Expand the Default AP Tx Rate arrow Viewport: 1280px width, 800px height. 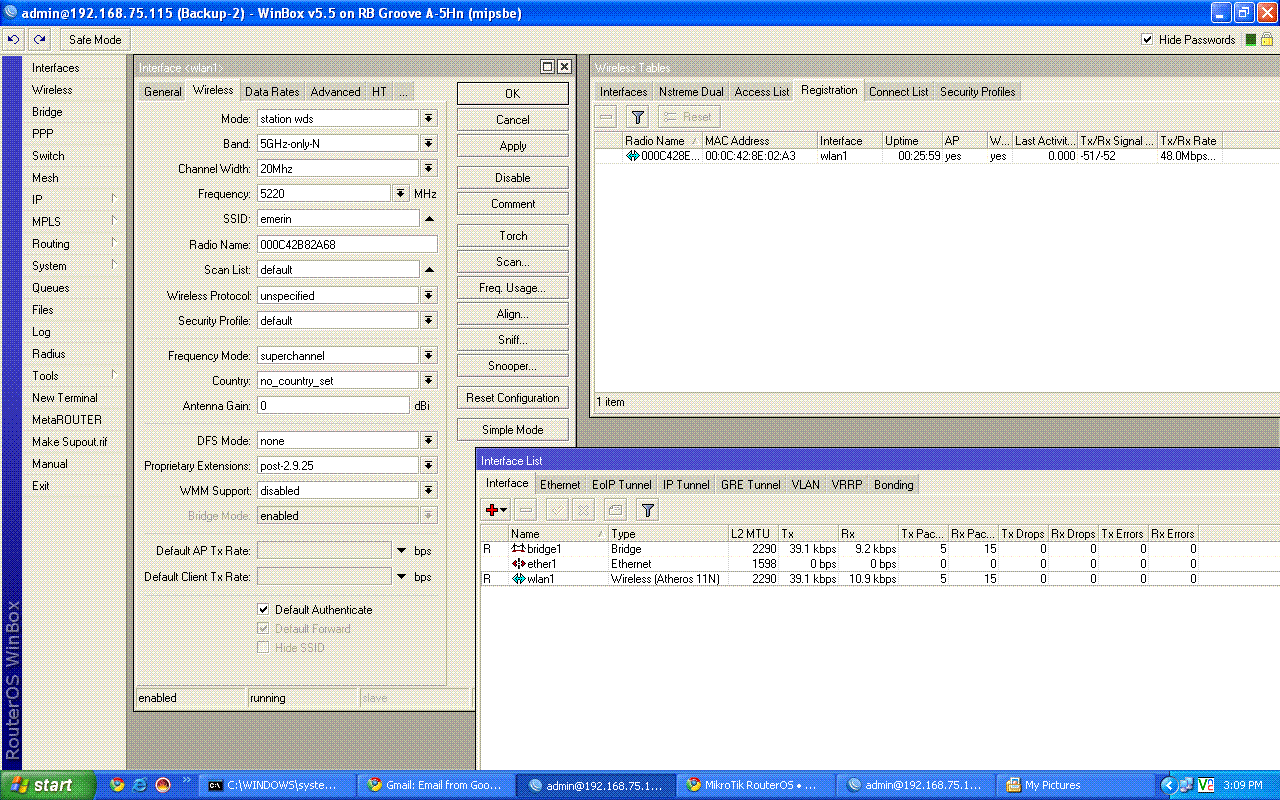[401, 551]
